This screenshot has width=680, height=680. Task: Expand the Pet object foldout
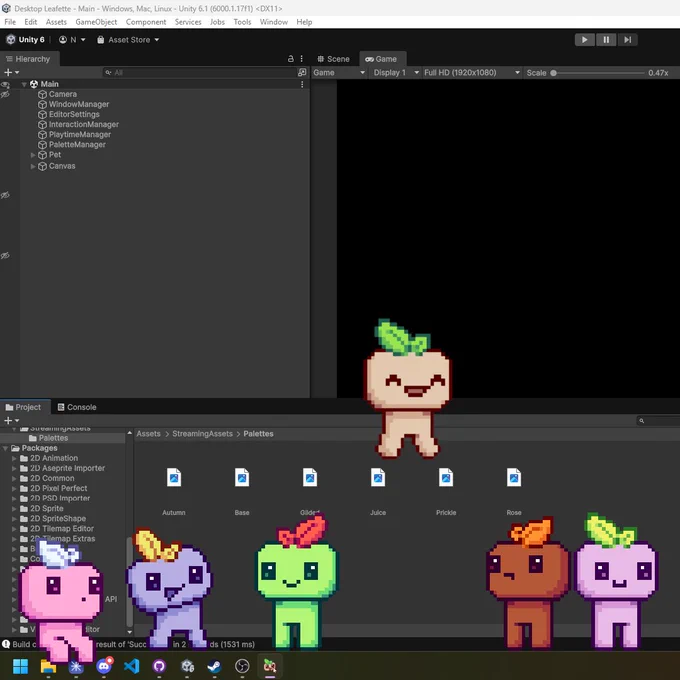pos(33,155)
